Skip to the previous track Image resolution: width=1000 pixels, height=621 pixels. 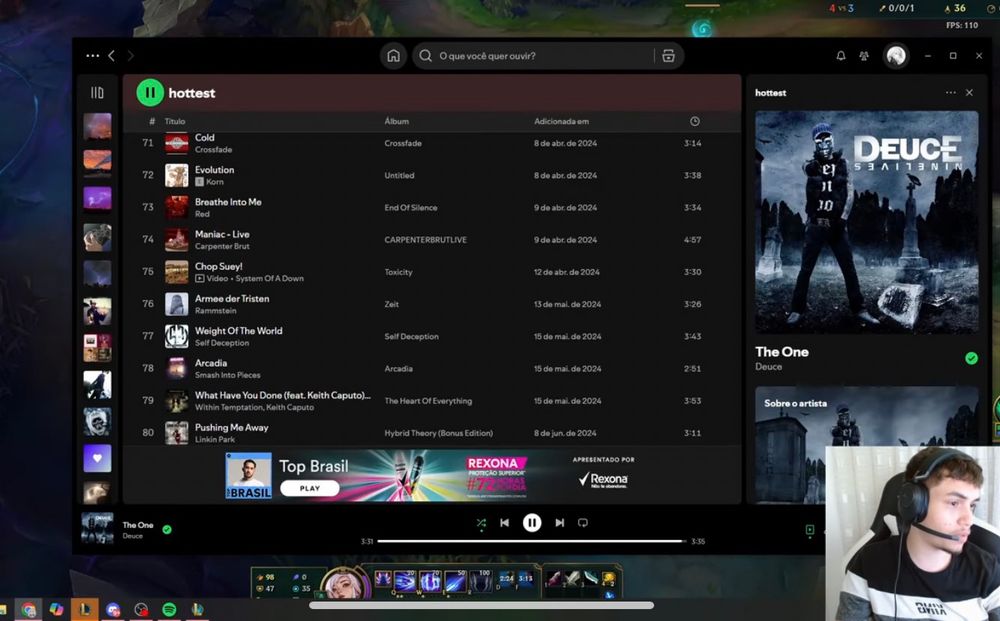[x=504, y=523]
